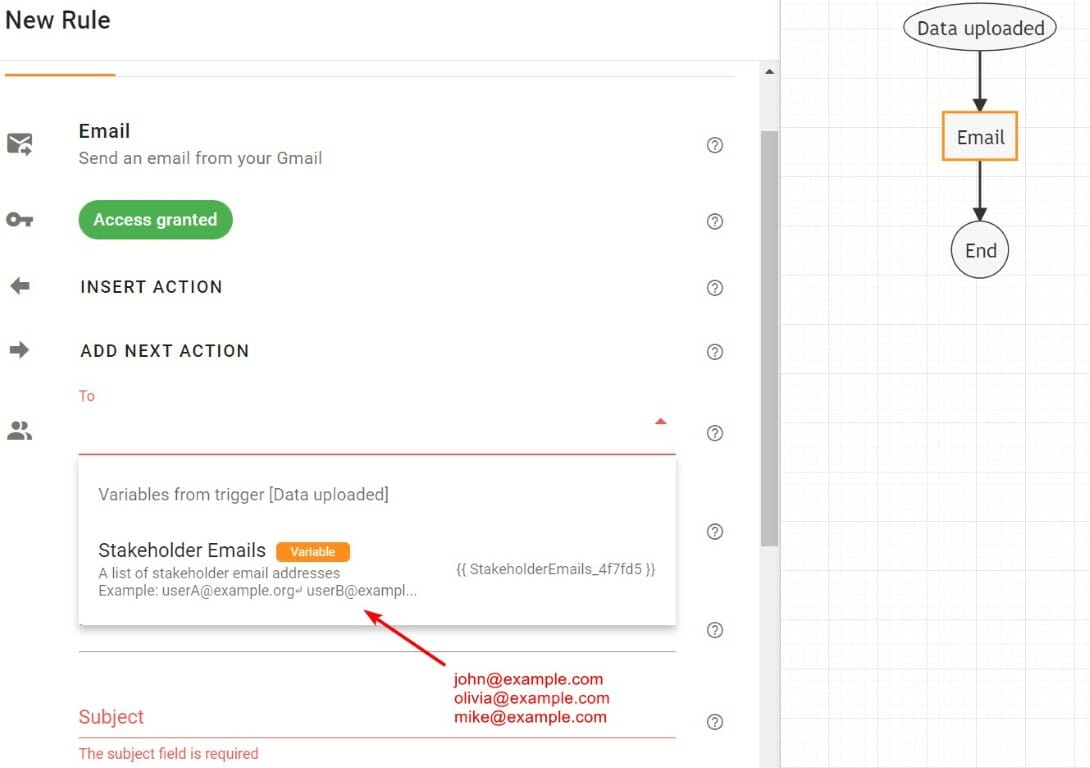1090x768 pixels.
Task: Click ADD NEXT ACTION
Action: (164, 351)
